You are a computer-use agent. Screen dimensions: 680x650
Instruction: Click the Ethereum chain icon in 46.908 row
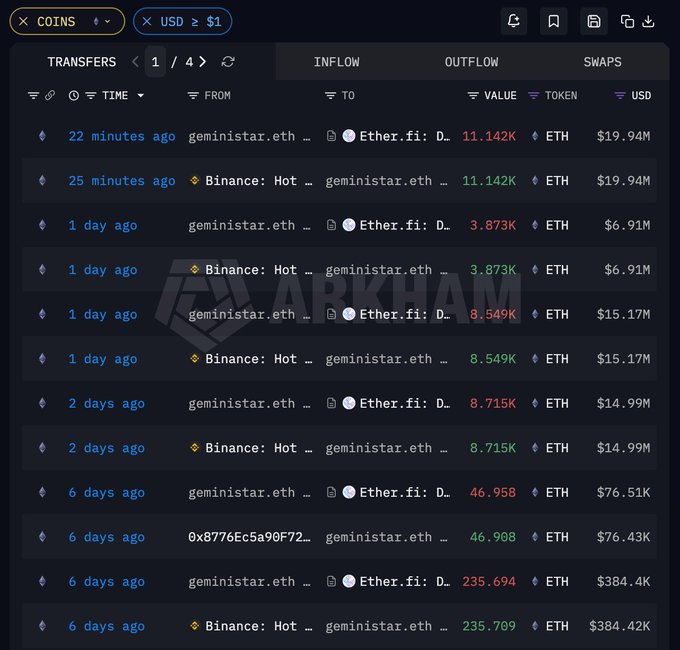click(42, 537)
